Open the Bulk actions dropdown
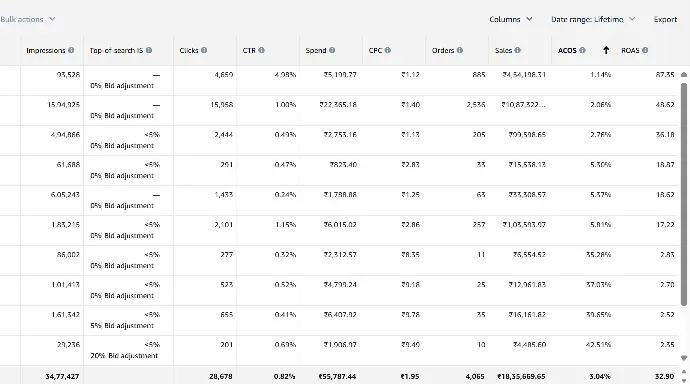 [x=28, y=19]
